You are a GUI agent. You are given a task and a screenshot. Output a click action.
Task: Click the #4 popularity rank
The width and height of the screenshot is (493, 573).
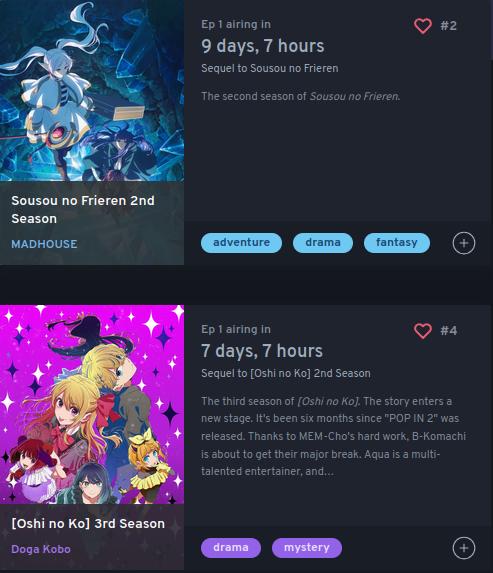coord(448,331)
